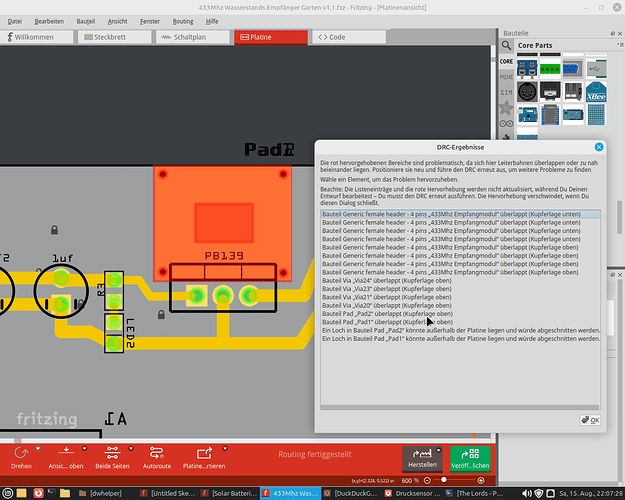This screenshot has width=625, height=500.
Task: Open the Hilfe menu
Action: click(212, 22)
